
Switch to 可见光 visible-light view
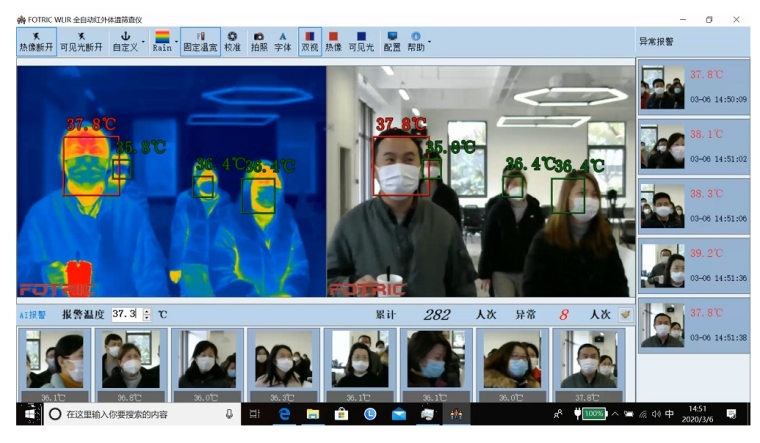click(361, 41)
